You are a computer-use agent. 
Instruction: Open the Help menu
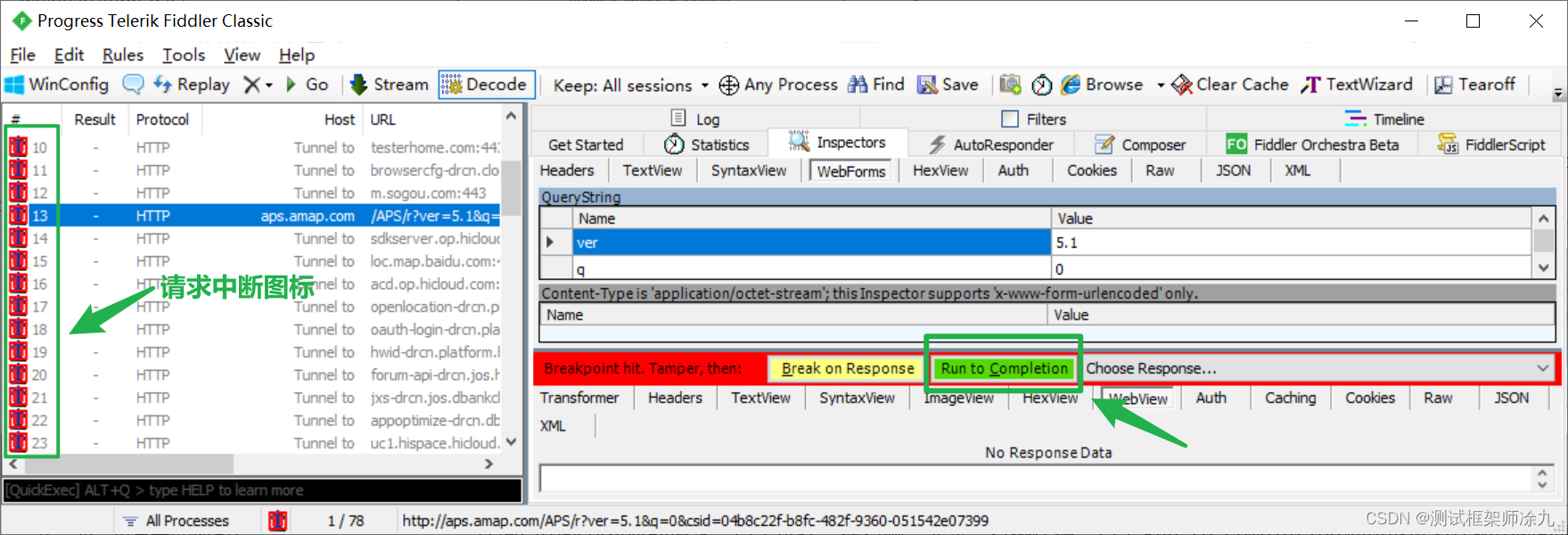(x=297, y=55)
